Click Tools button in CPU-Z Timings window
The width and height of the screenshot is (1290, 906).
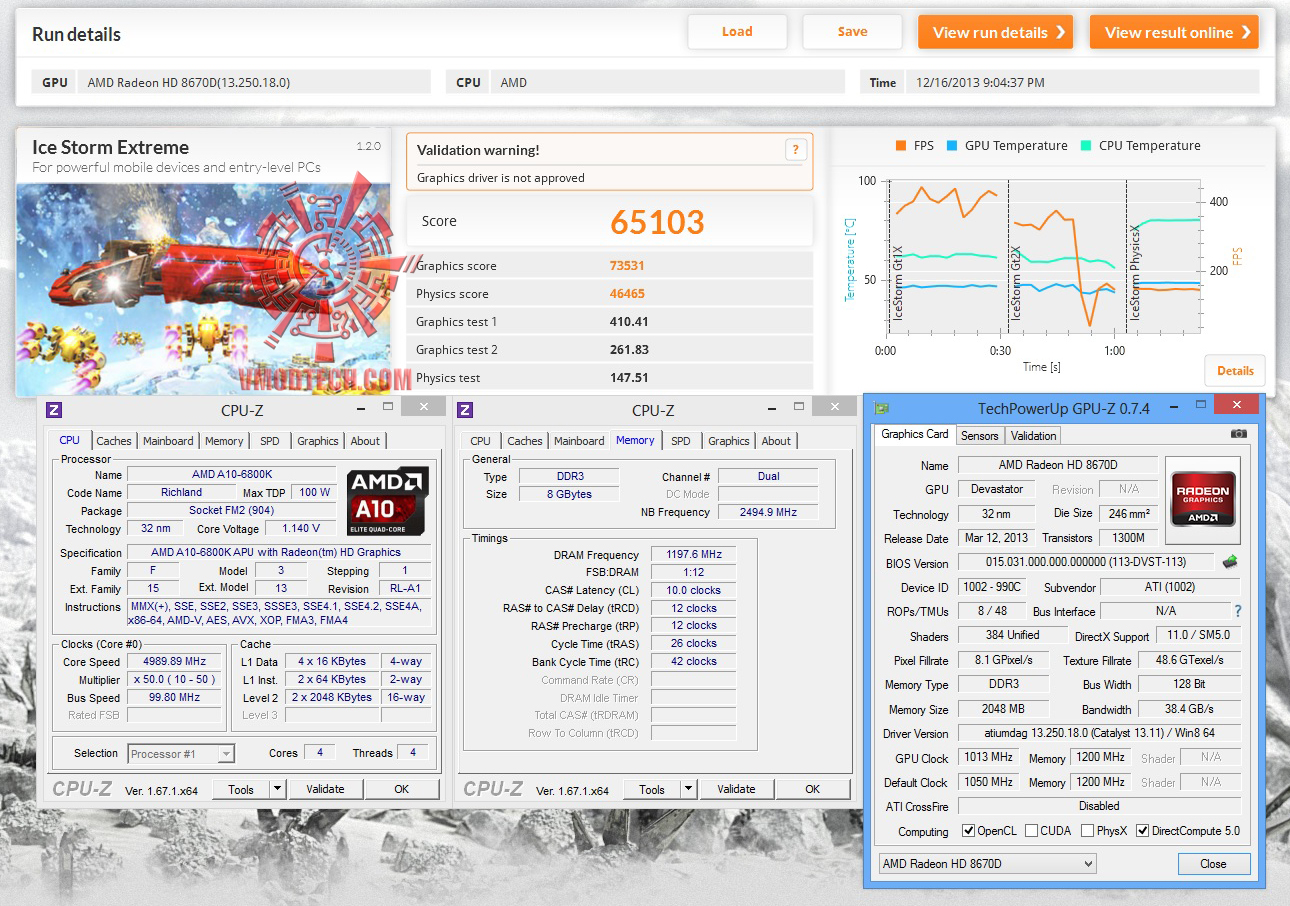(x=652, y=790)
